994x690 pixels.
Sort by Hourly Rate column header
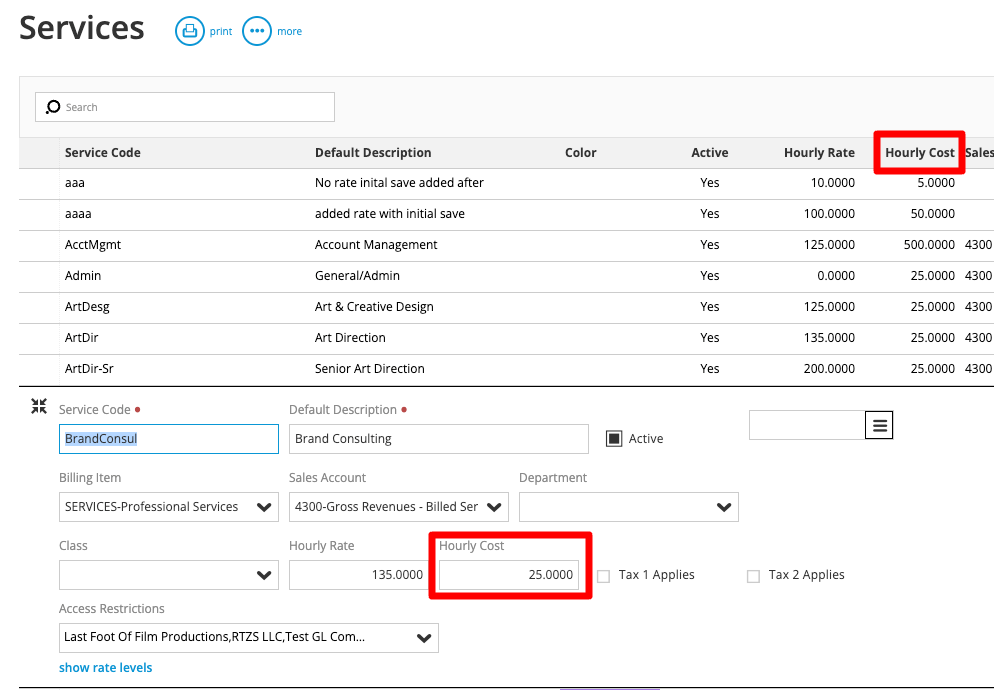[819, 152]
